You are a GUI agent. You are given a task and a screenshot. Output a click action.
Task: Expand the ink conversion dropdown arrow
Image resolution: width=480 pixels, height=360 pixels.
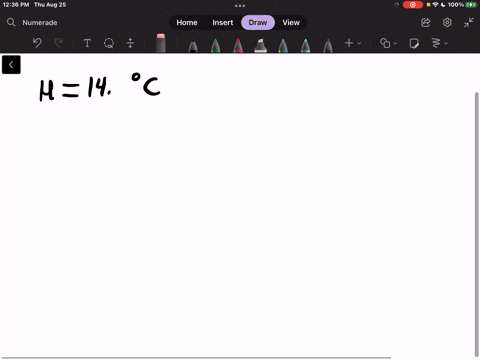(x=446, y=43)
